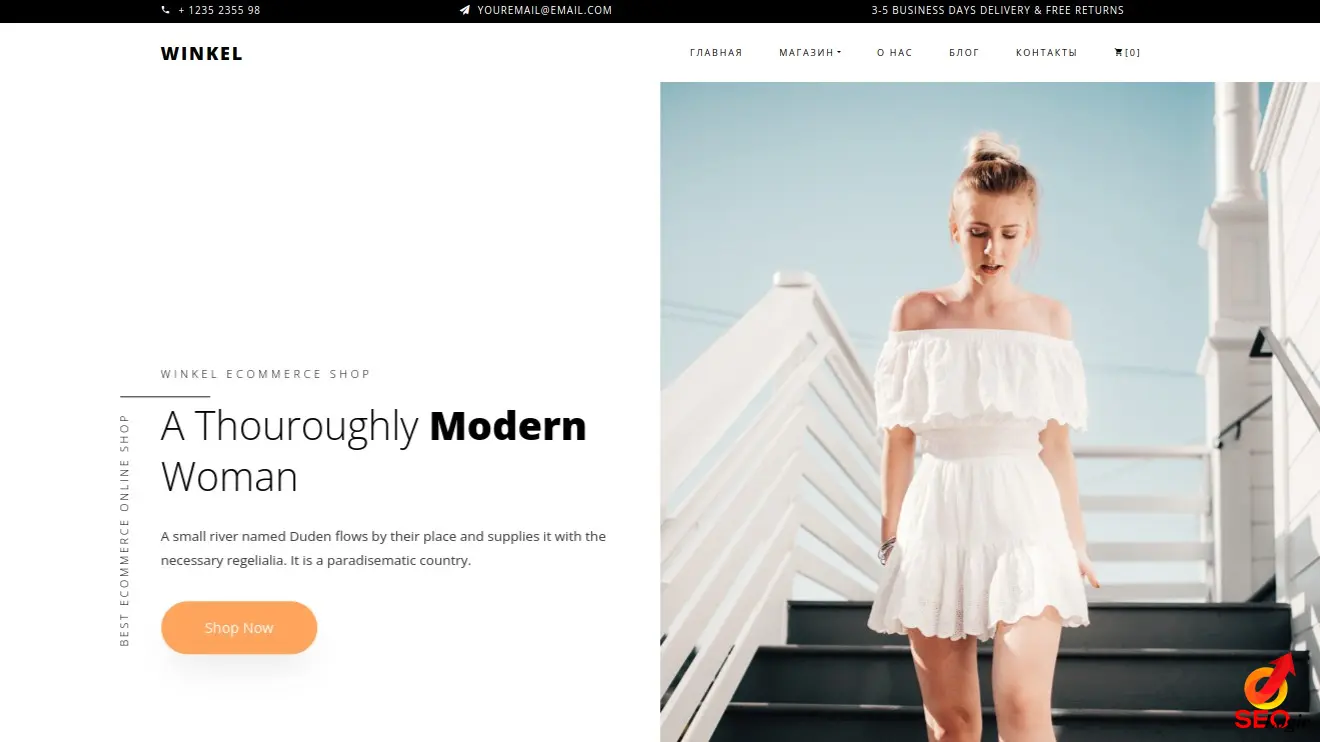1320x742 pixels.
Task: Open the ГЛАВНАЯ menu item
Action: [716, 53]
